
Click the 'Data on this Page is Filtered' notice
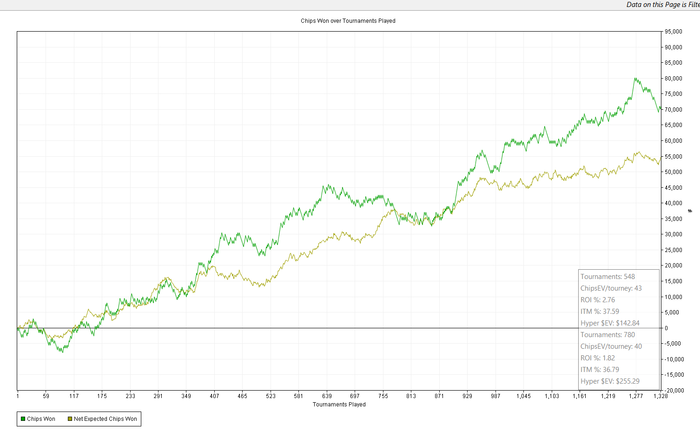click(x=663, y=4)
